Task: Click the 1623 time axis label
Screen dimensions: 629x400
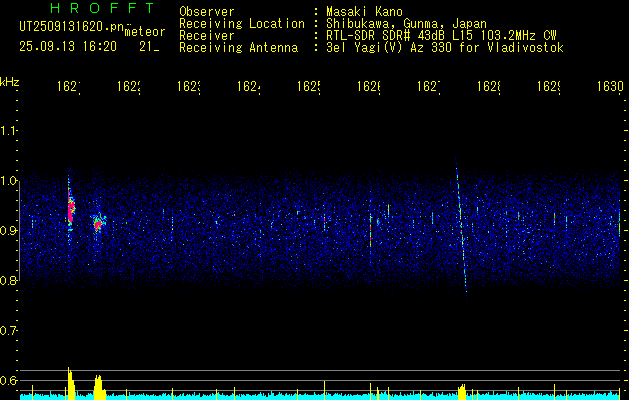Action: coord(189,86)
